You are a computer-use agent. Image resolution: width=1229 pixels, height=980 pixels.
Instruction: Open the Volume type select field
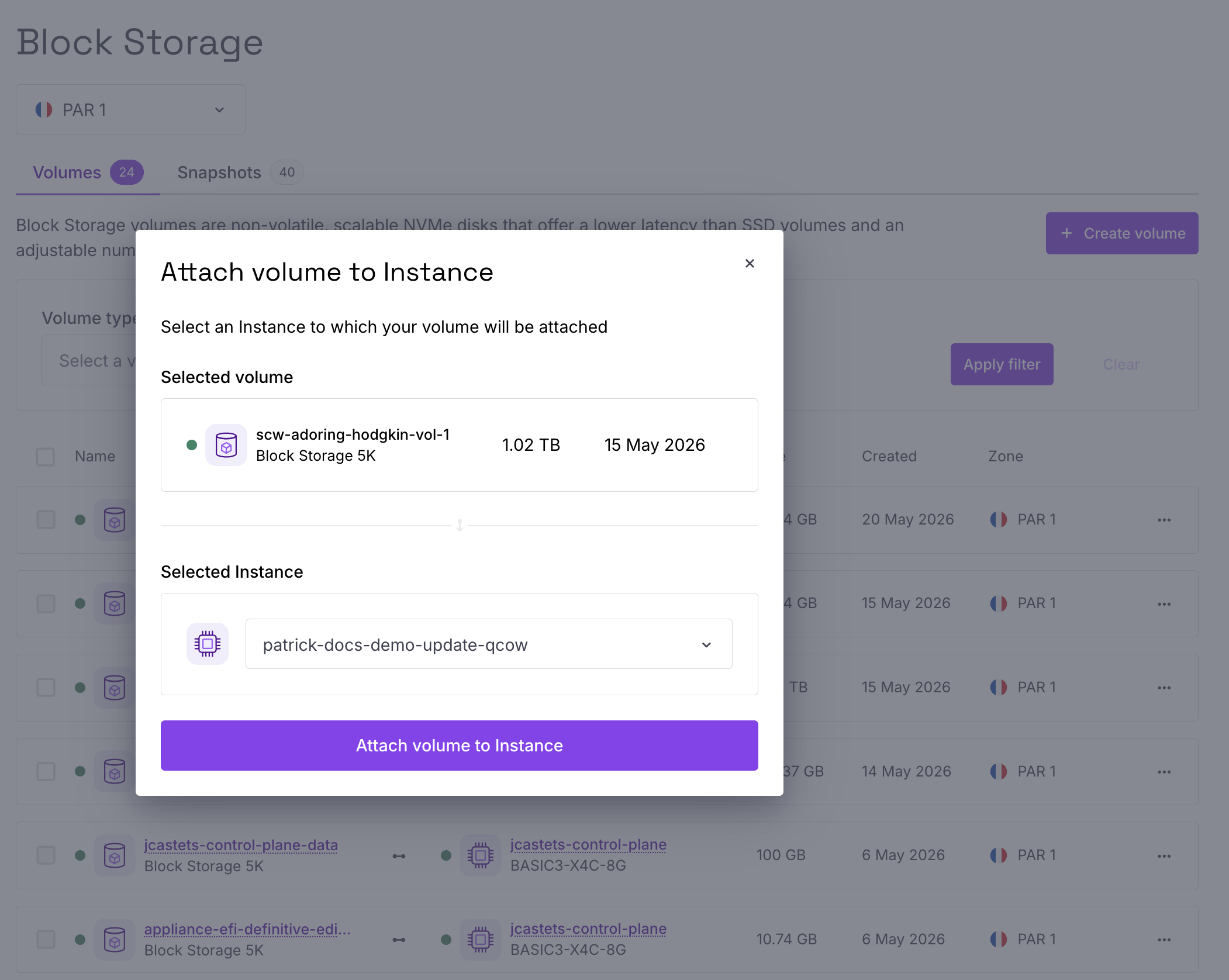pos(89,360)
